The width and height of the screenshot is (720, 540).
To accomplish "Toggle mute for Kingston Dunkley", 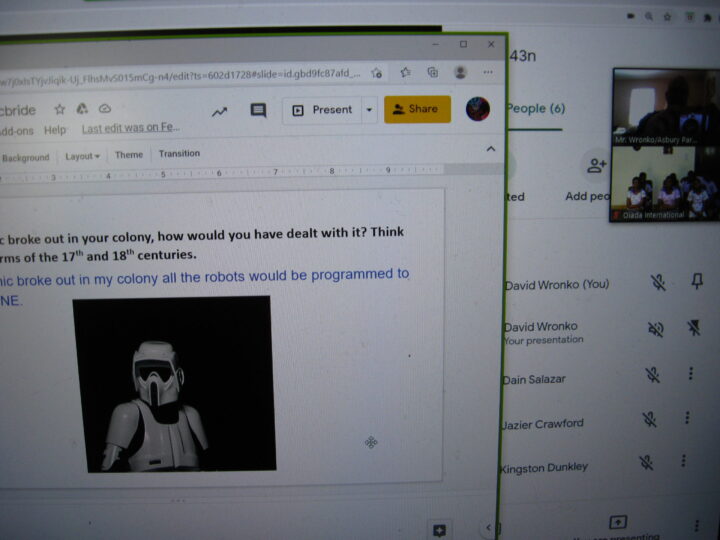I will pos(647,462).
